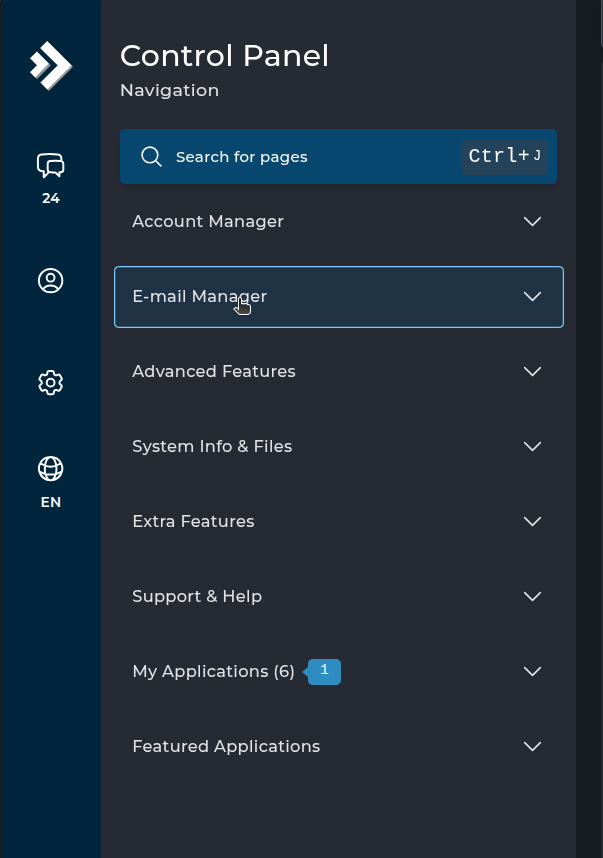Select System Info & Files menu entry
The width and height of the screenshot is (603, 858).
click(212, 447)
